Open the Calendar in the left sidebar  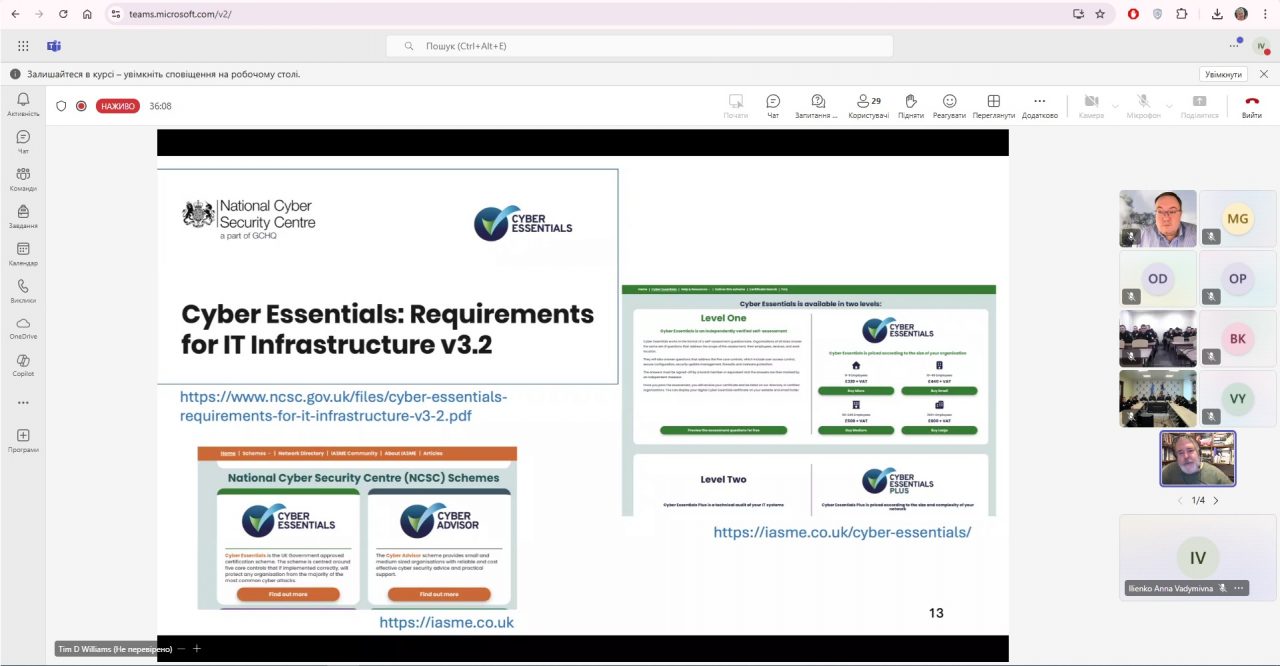[x=23, y=254]
